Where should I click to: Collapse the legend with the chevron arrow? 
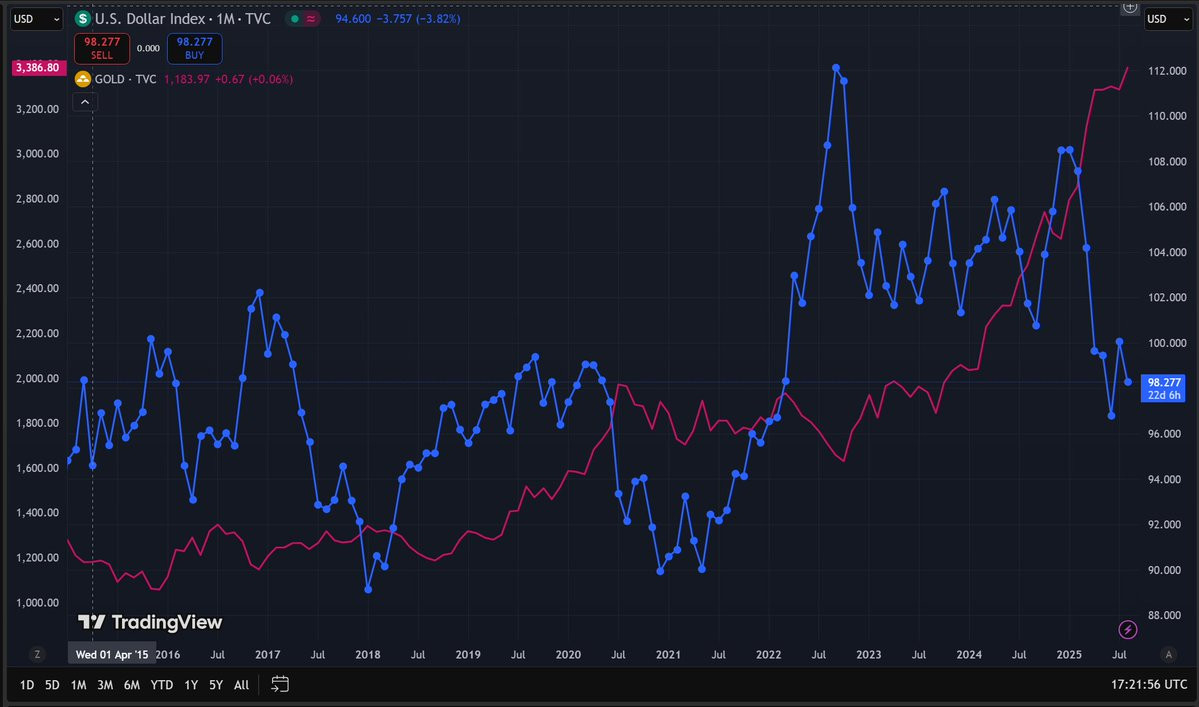tap(85, 102)
